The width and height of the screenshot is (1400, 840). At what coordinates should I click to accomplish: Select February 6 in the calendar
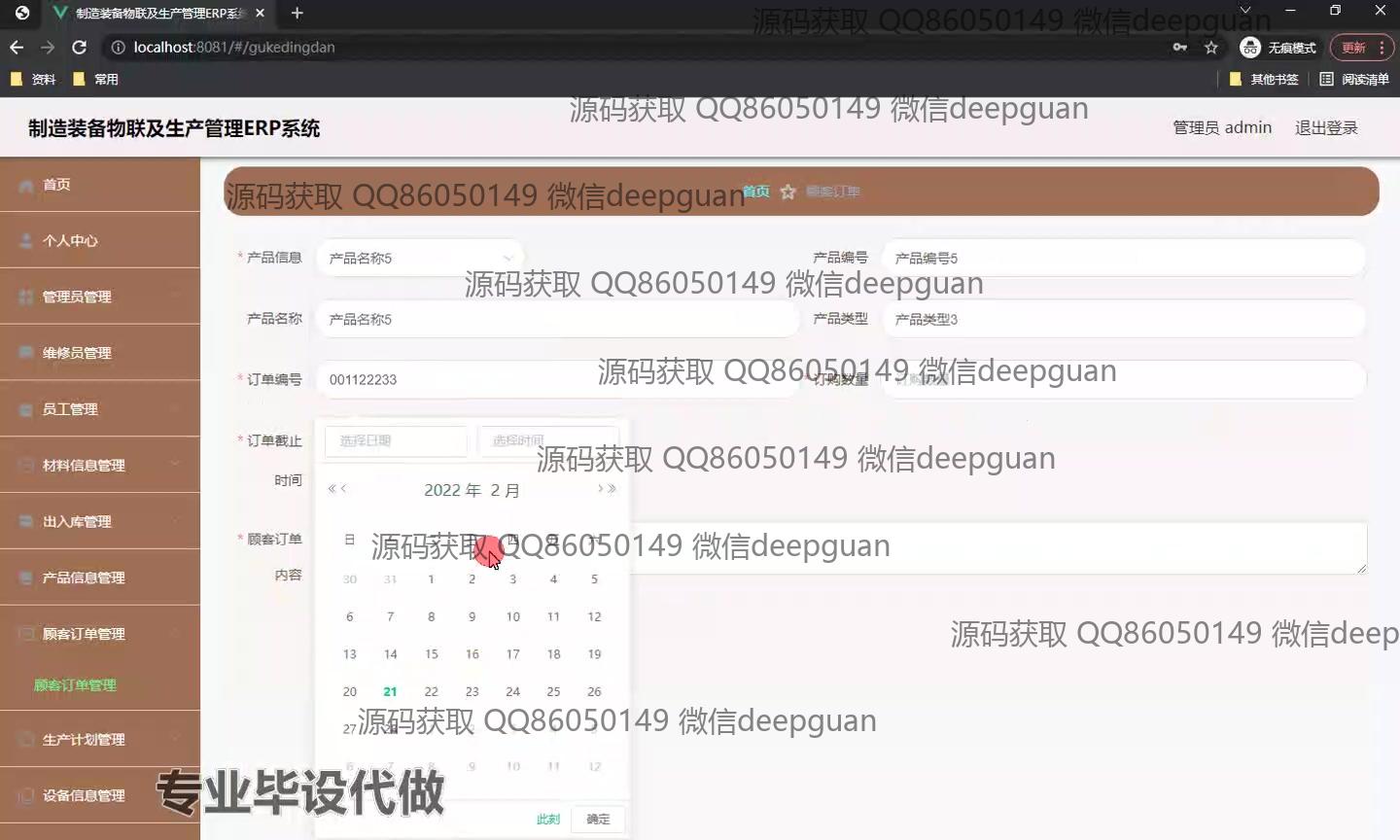[349, 616]
